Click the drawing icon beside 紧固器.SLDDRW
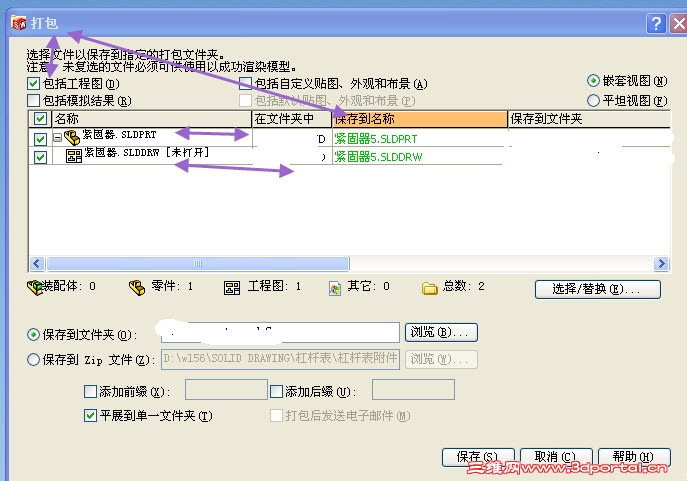This screenshot has height=481, width=687. pos(74,156)
